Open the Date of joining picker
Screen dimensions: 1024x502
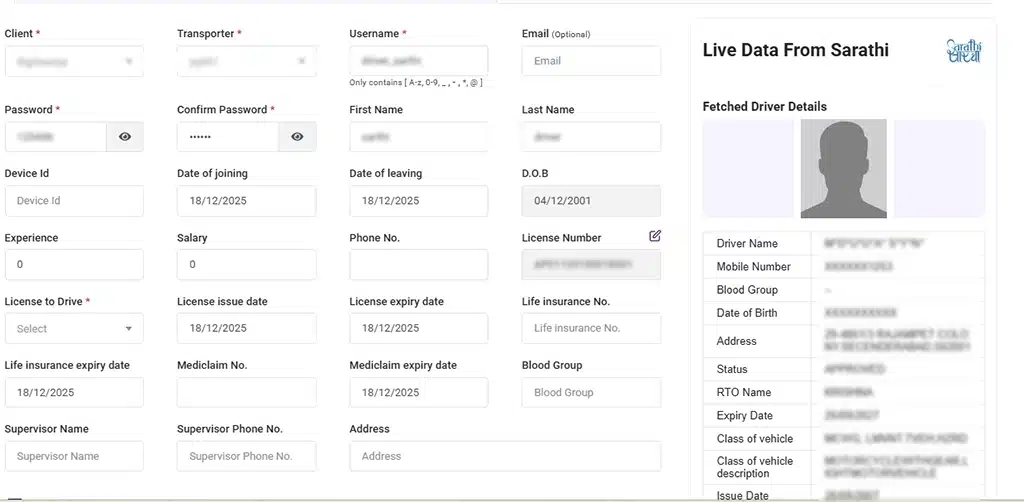tap(246, 201)
